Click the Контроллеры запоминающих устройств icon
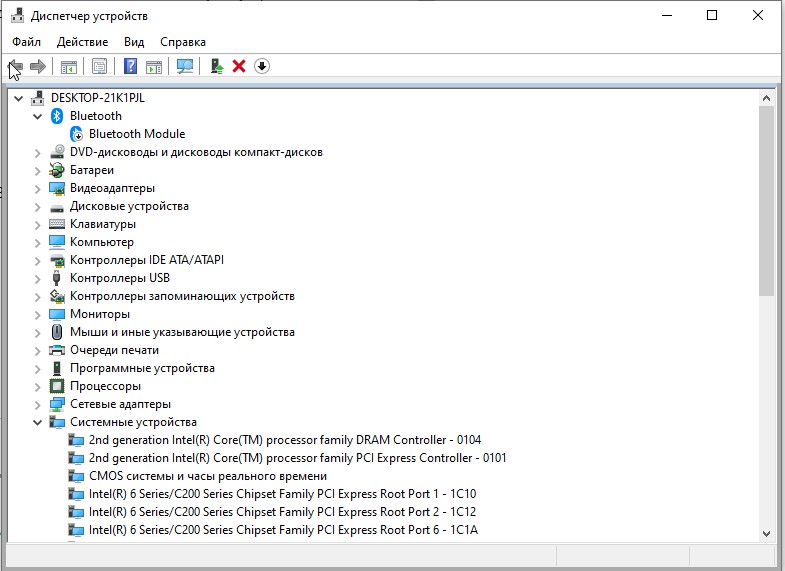Viewport: 785px width, 571px height. coord(57,296)
